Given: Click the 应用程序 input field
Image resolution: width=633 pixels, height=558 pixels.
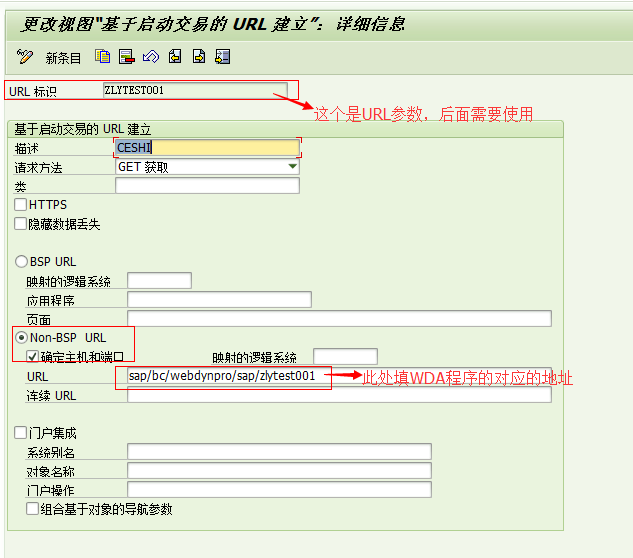Looking at the screenshot, I should point(219,300).
